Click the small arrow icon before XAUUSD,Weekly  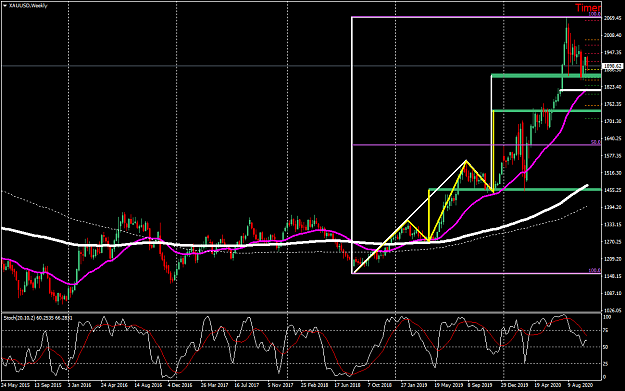(x=5, y=6)
